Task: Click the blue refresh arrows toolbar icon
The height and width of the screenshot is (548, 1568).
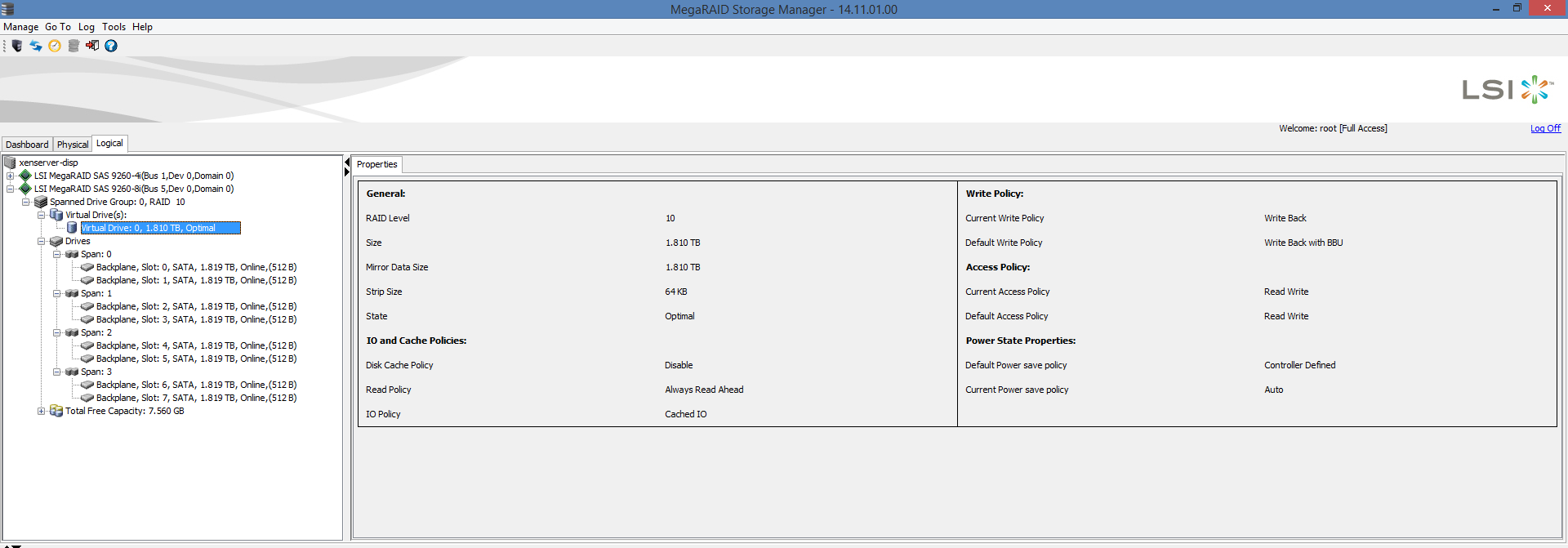Action: coord(36,46)
